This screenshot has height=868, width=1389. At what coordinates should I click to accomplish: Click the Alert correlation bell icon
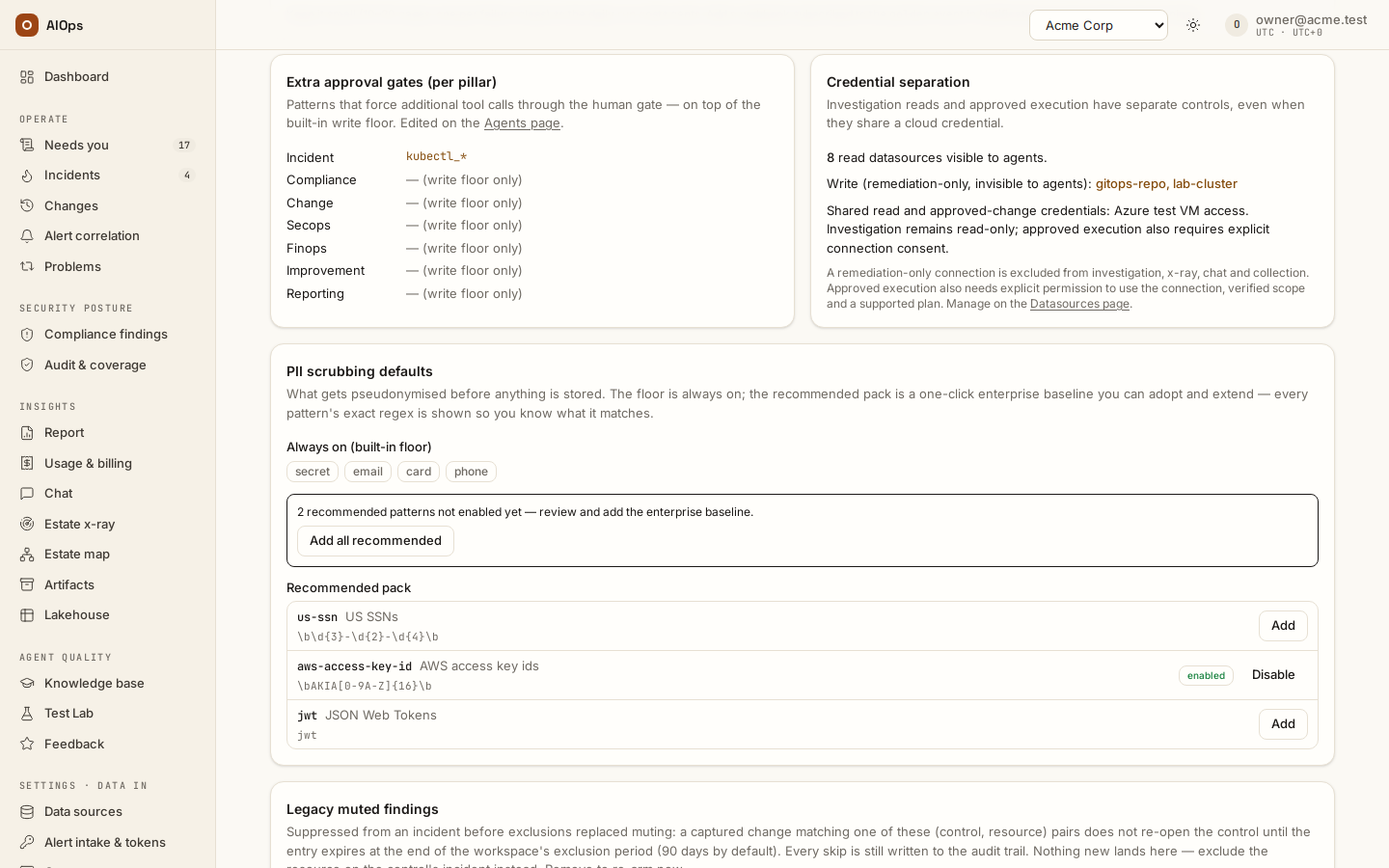coord(27,236)
